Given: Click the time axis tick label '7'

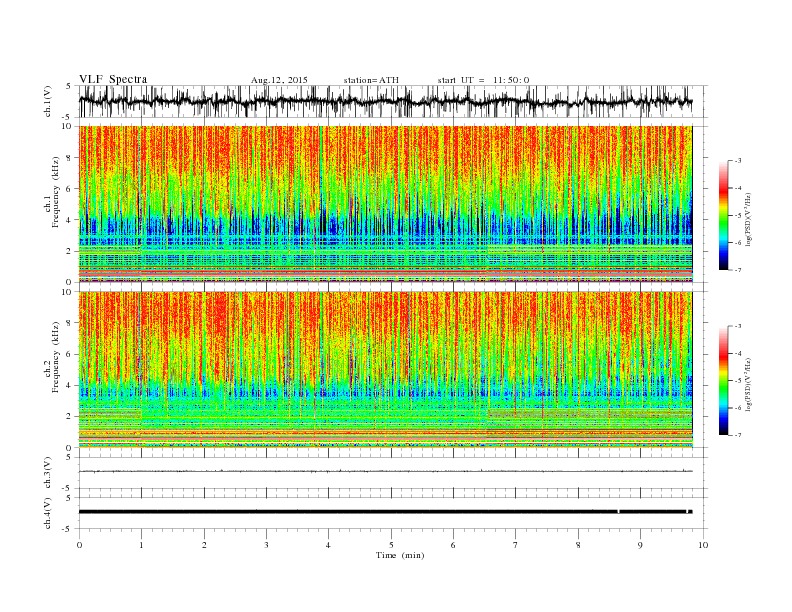Looking at the screenshot, I should pos(516,545).
